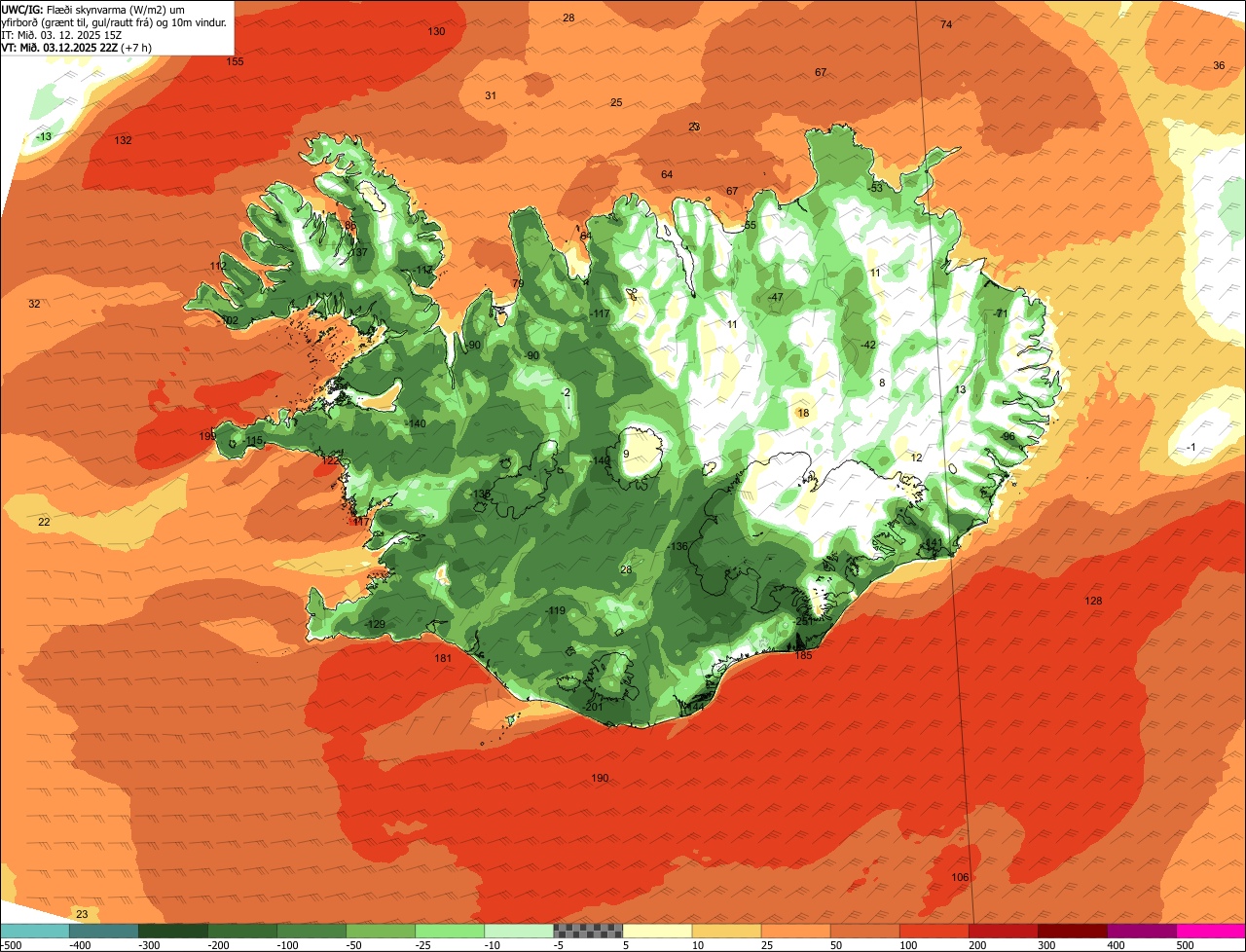Select the map value 122 on the west coast

331,460
